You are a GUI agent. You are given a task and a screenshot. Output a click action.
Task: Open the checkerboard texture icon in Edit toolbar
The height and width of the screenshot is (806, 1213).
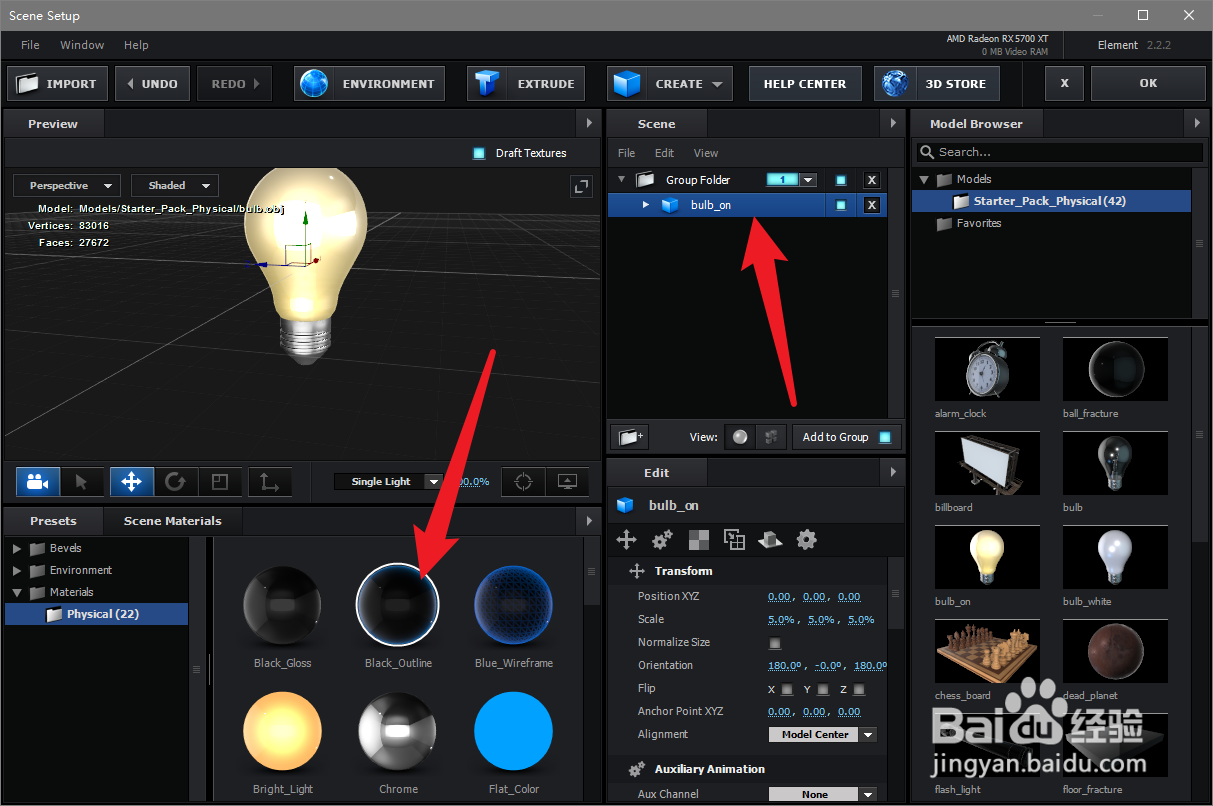click(698, 540)
